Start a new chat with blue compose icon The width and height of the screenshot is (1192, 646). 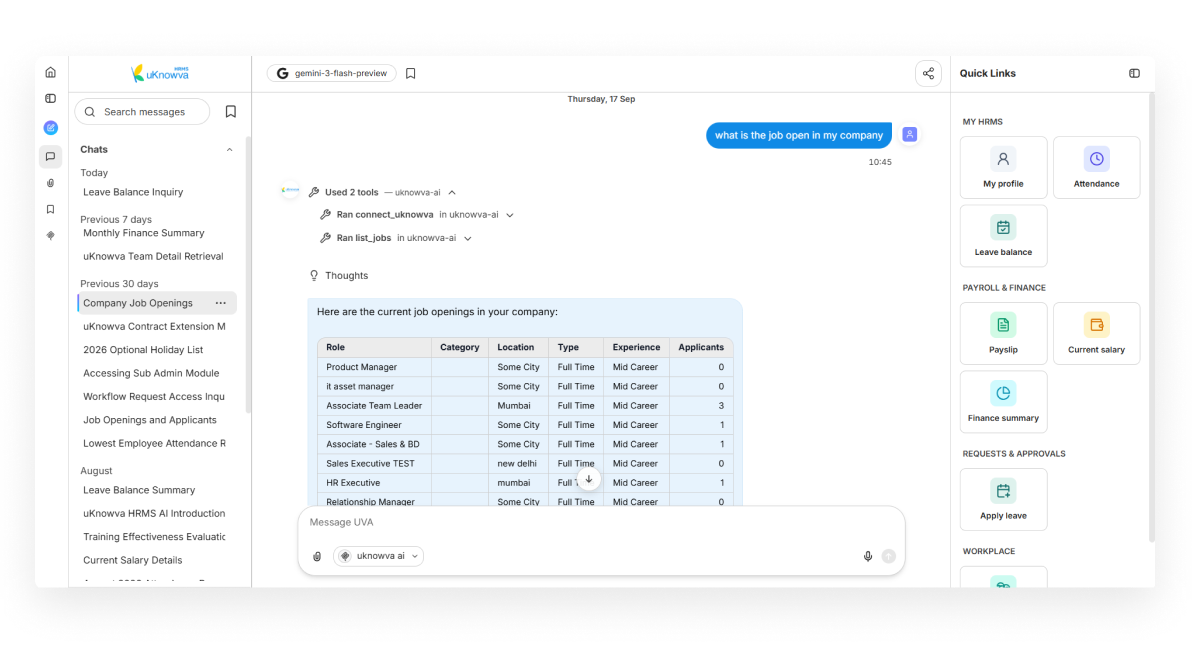(x=50, y=128)
